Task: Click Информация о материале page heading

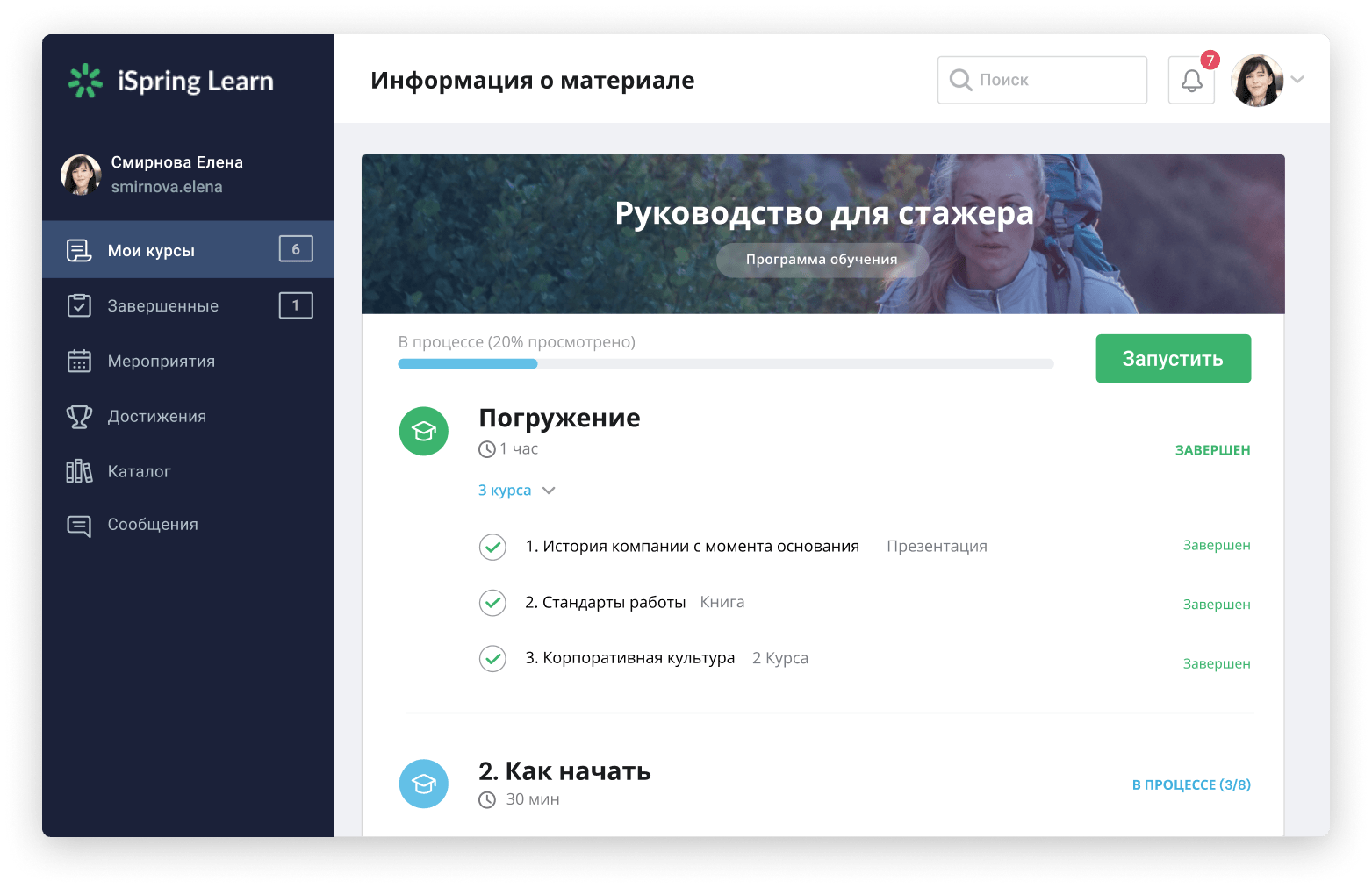Action: coord(532,81)
